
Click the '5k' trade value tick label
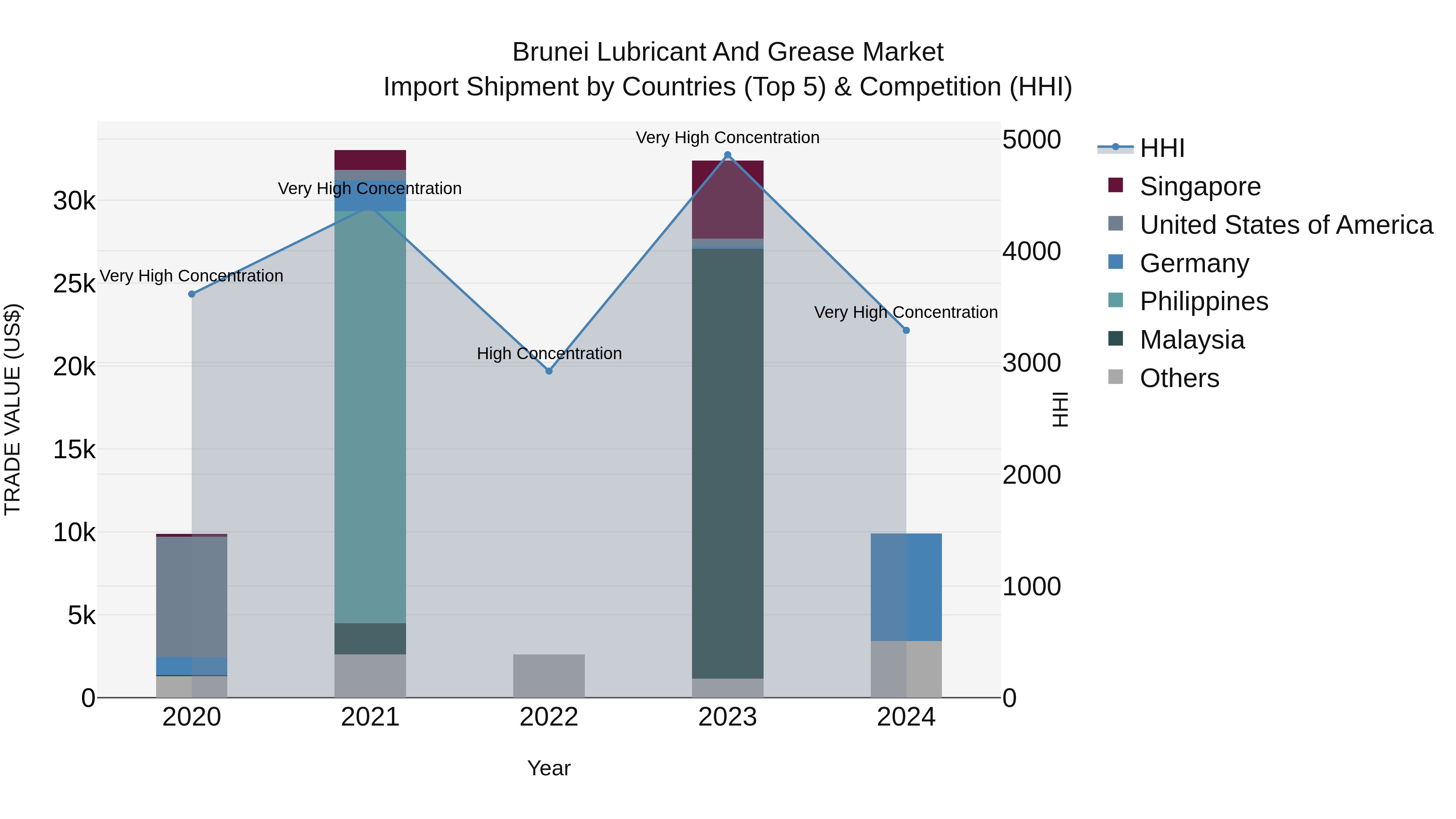(x=82, y=615)
